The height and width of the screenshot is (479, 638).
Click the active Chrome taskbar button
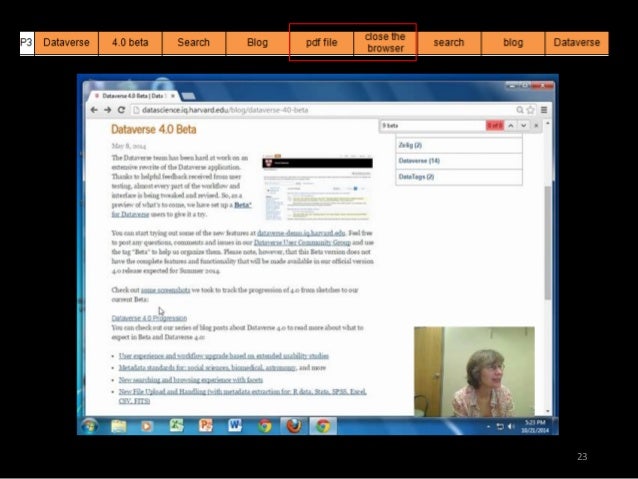[323, 426]
